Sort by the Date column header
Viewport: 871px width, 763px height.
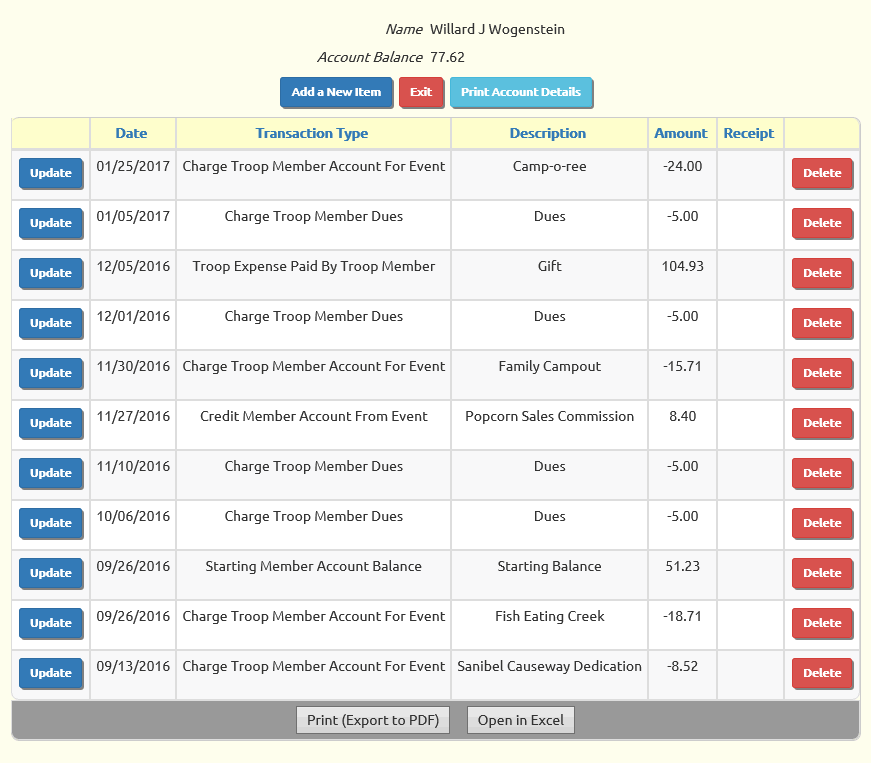[131, 133]
